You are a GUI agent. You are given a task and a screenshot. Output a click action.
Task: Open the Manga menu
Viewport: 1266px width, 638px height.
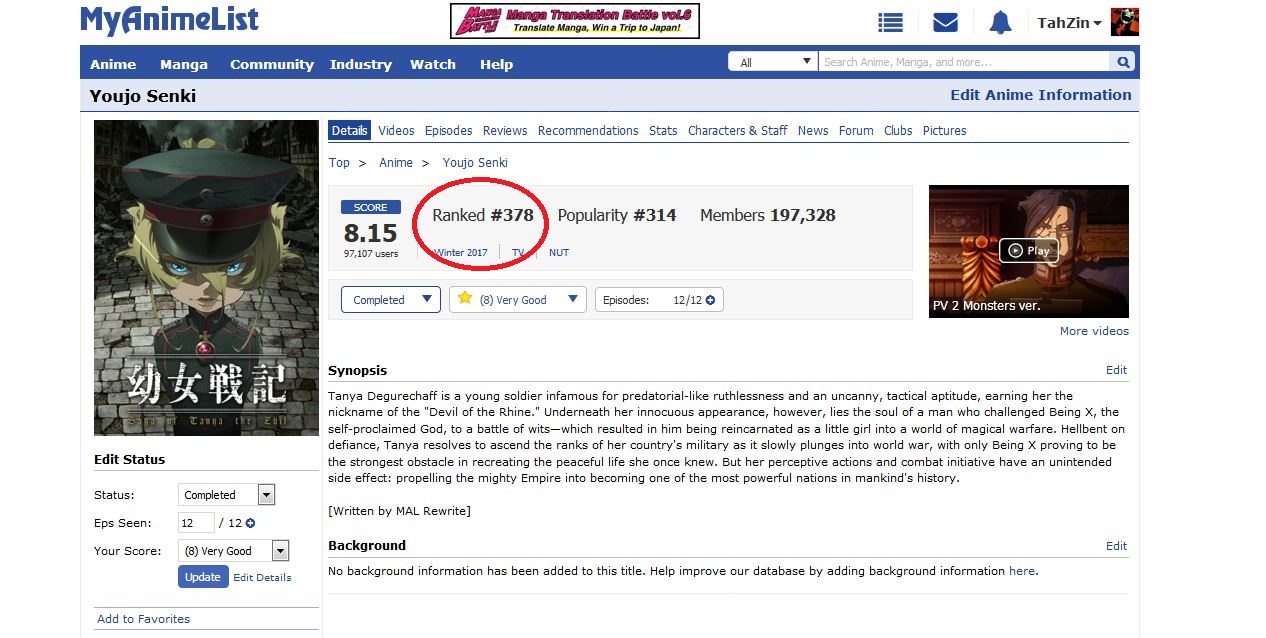pyautogui.click(x=184, y=64)
